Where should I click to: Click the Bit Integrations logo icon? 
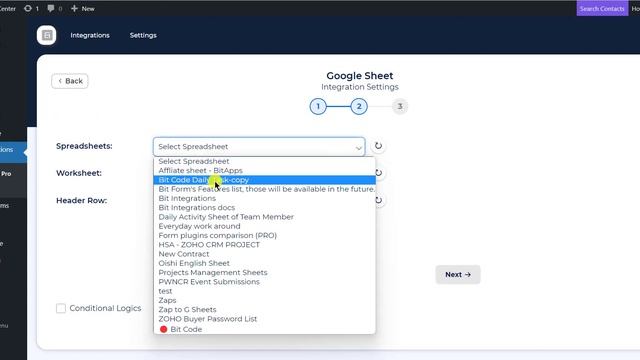click(47, 35)
